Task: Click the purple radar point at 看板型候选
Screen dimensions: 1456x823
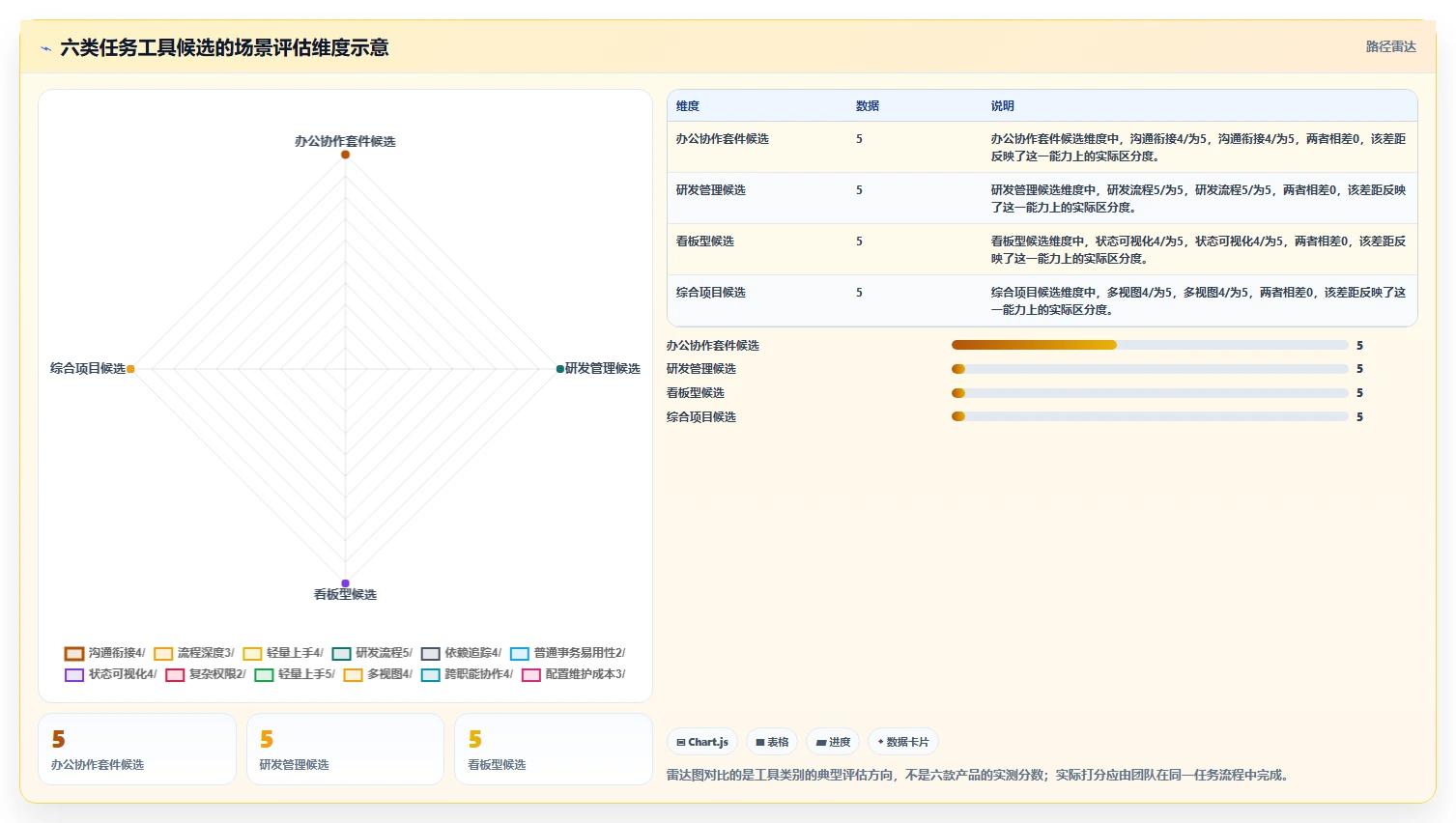Action: (x=345, y=583)
